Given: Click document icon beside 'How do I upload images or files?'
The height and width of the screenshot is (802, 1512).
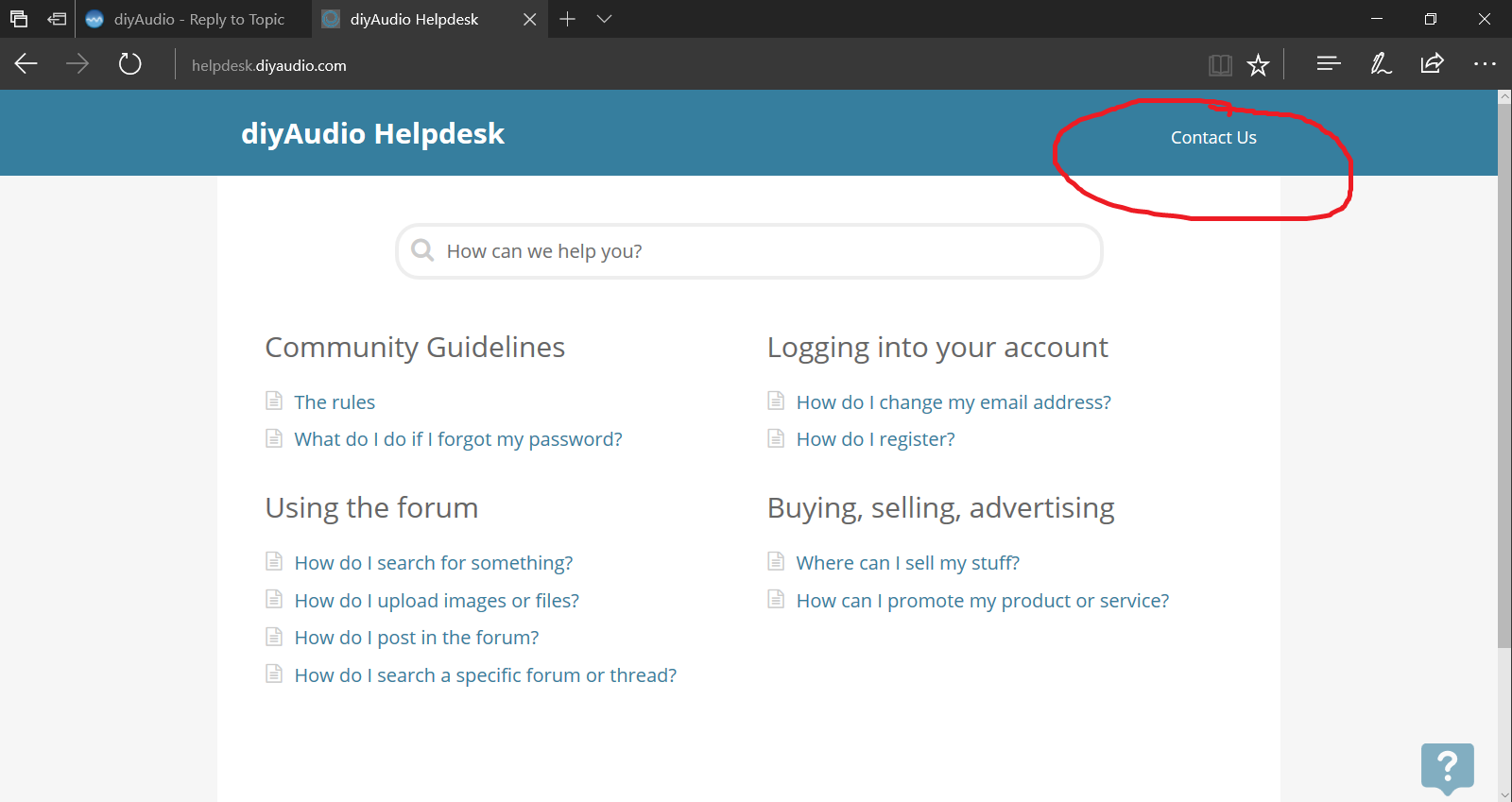Looking at the screenshot, I should pyautogui.click(x=274, y=599).
